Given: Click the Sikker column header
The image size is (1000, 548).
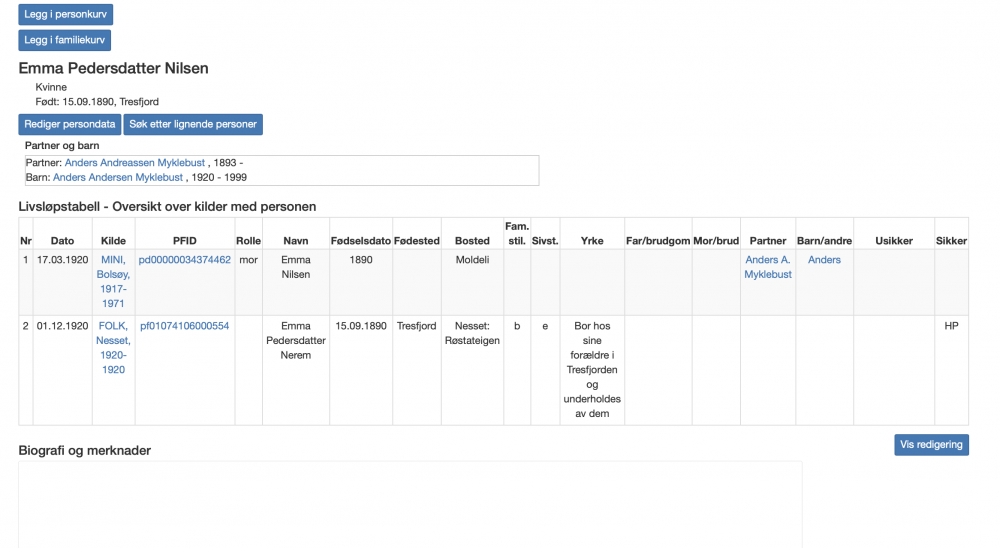Looking at the screenshot, I should click(951, 241).
